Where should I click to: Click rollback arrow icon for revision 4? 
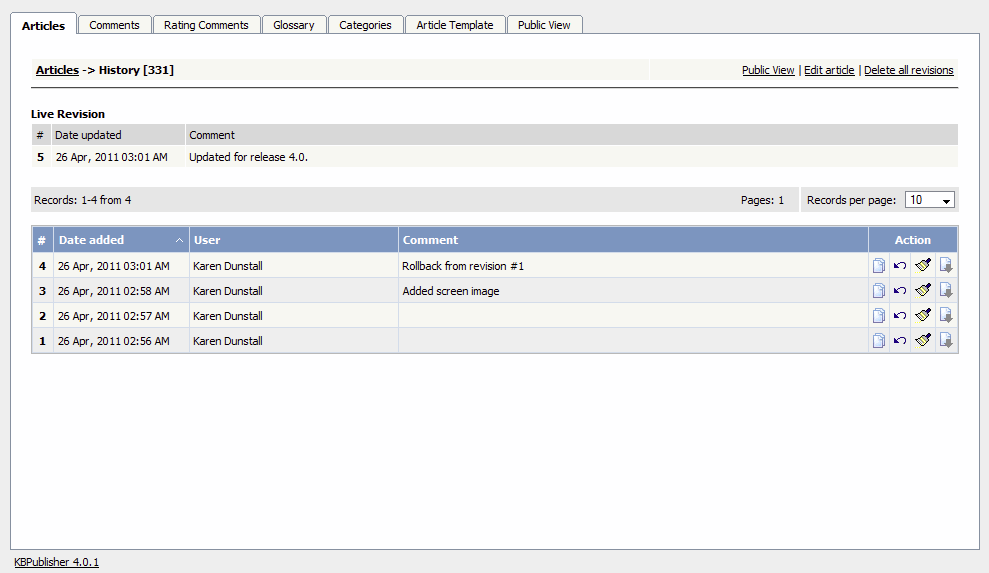click(900, 266)
